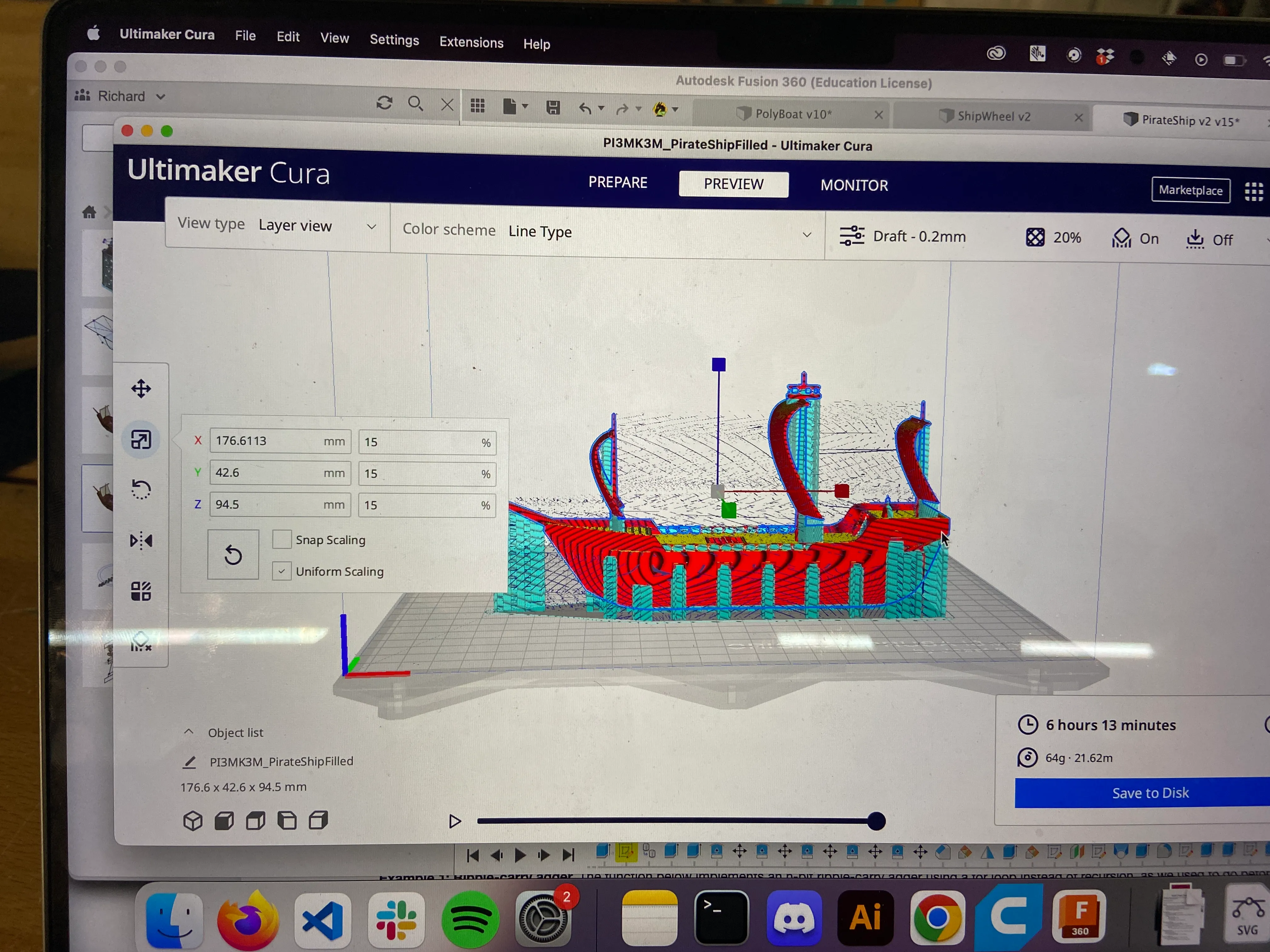1270x952 pixels.
Task: Switch to the PREPARE stage tab
Action: (x=618, y=182)
